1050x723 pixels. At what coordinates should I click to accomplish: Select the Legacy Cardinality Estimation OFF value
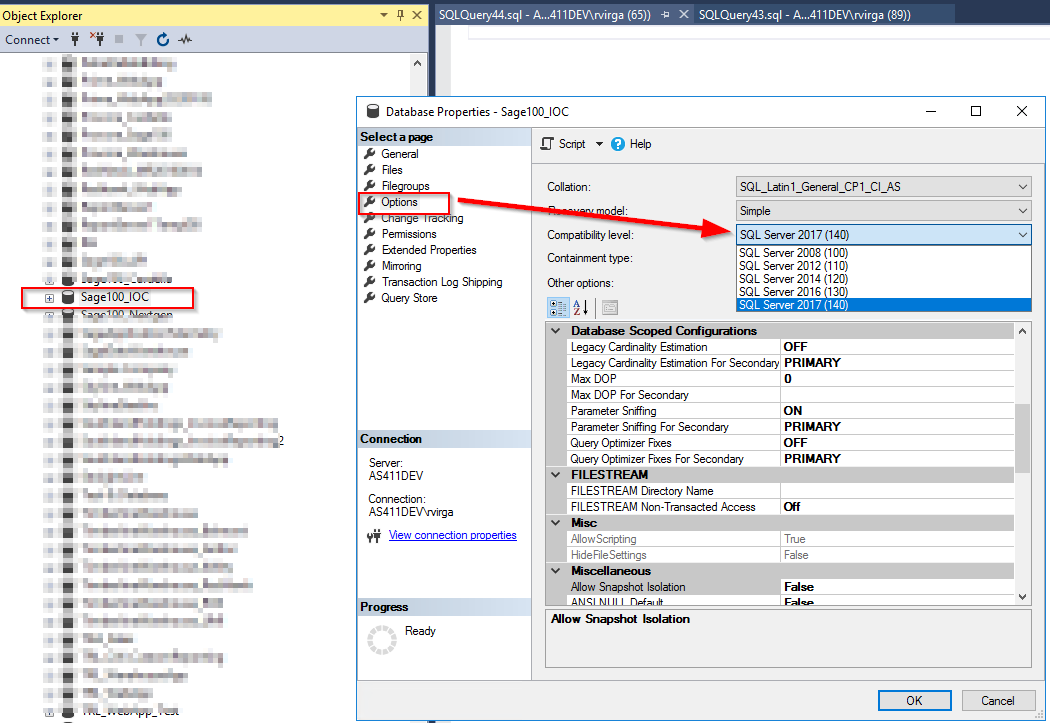point(897,347)
